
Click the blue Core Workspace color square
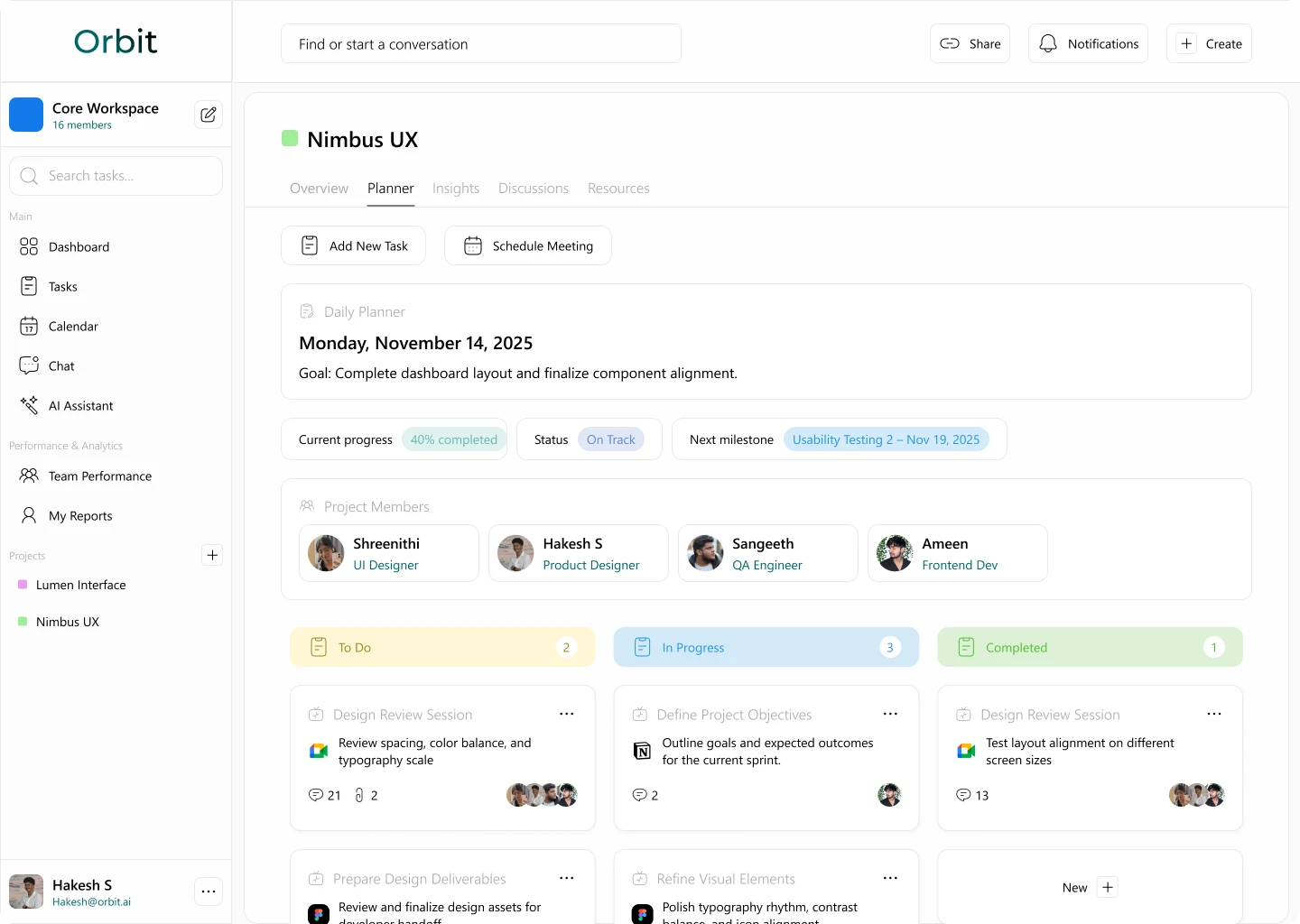tap(26, 115)
